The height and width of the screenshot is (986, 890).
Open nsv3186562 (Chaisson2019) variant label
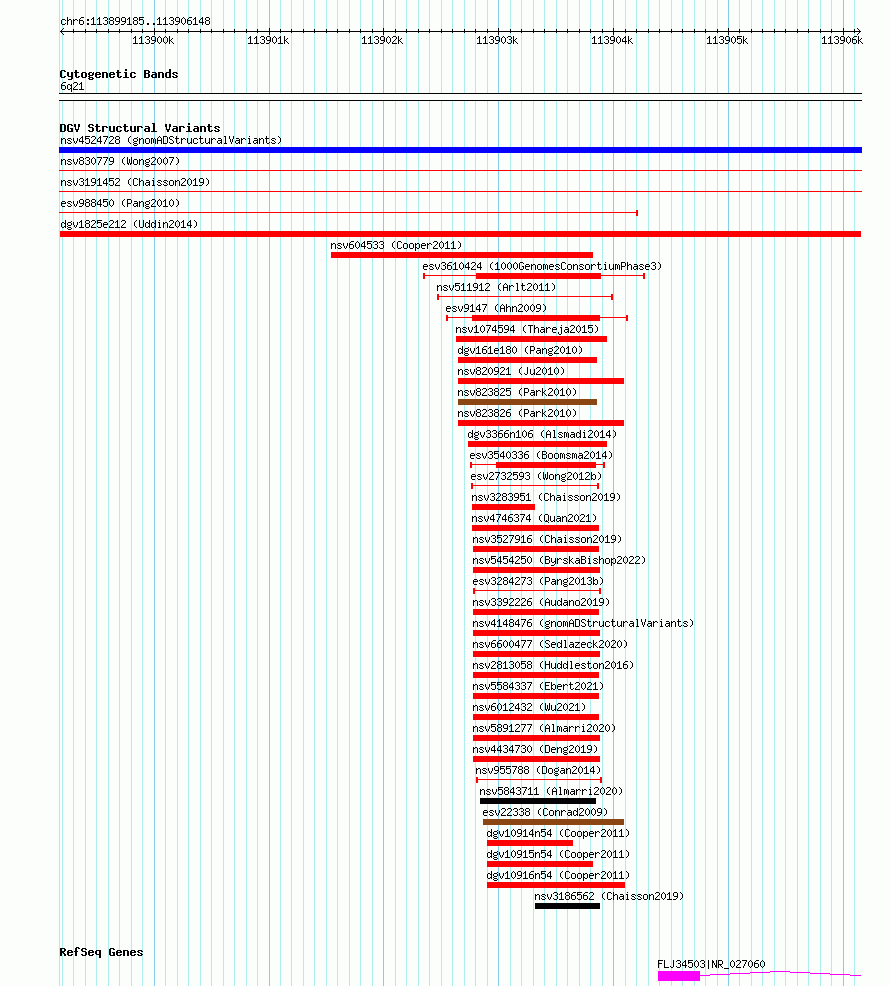pyautogui.click(x=609, y=897)
